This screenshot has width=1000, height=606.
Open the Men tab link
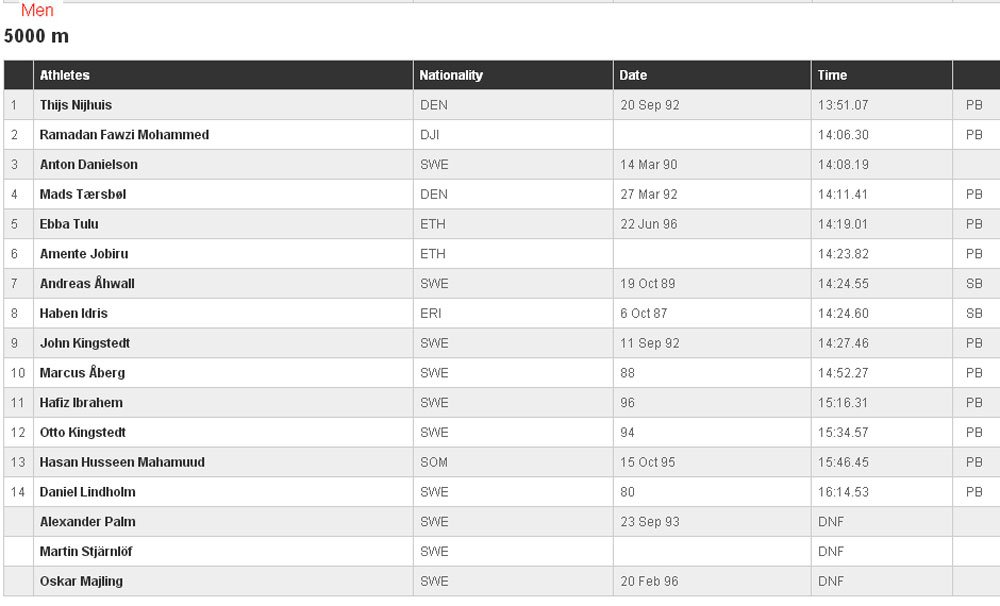(x=37, y=10)
